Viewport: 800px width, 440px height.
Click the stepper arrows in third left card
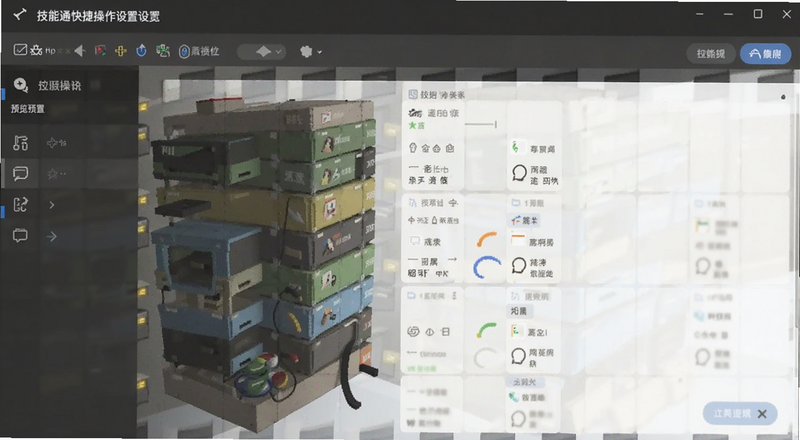[x=454, y=296]
